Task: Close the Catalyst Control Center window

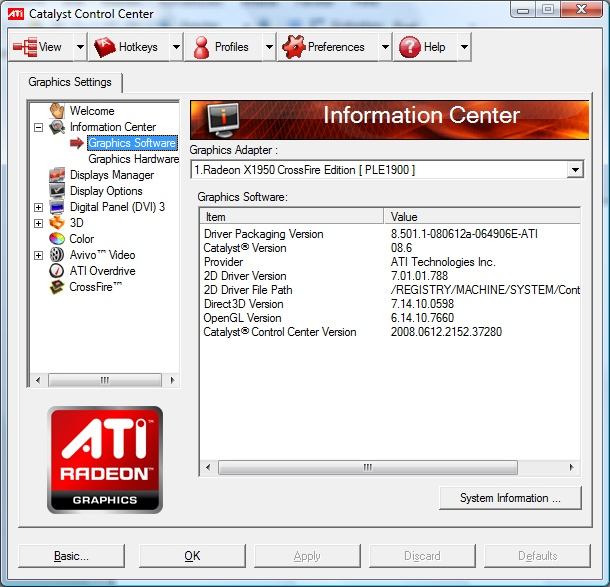Action: click(x=581, y=9)
